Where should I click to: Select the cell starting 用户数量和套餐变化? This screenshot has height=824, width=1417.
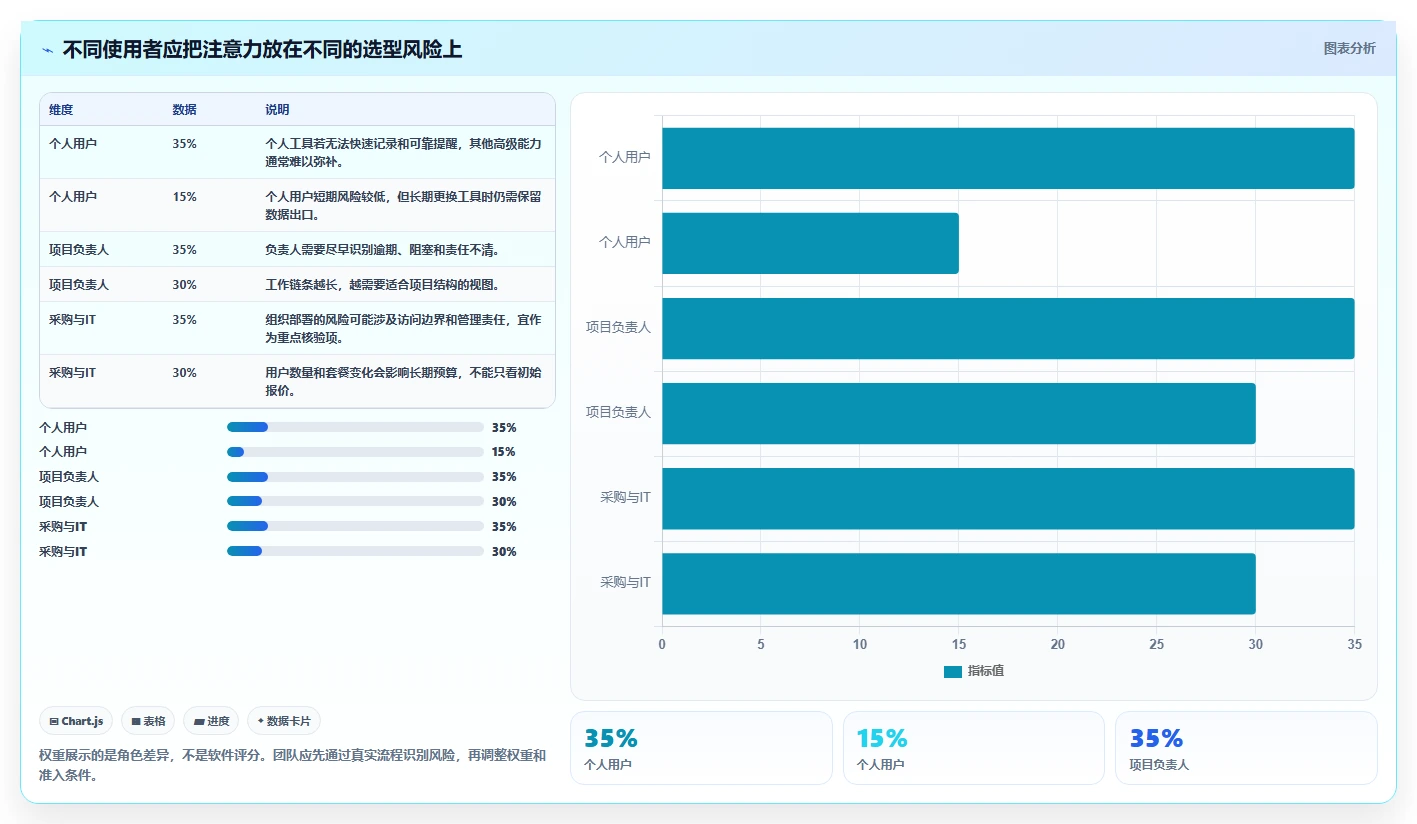pyautogui.click(x=403, y=382)
